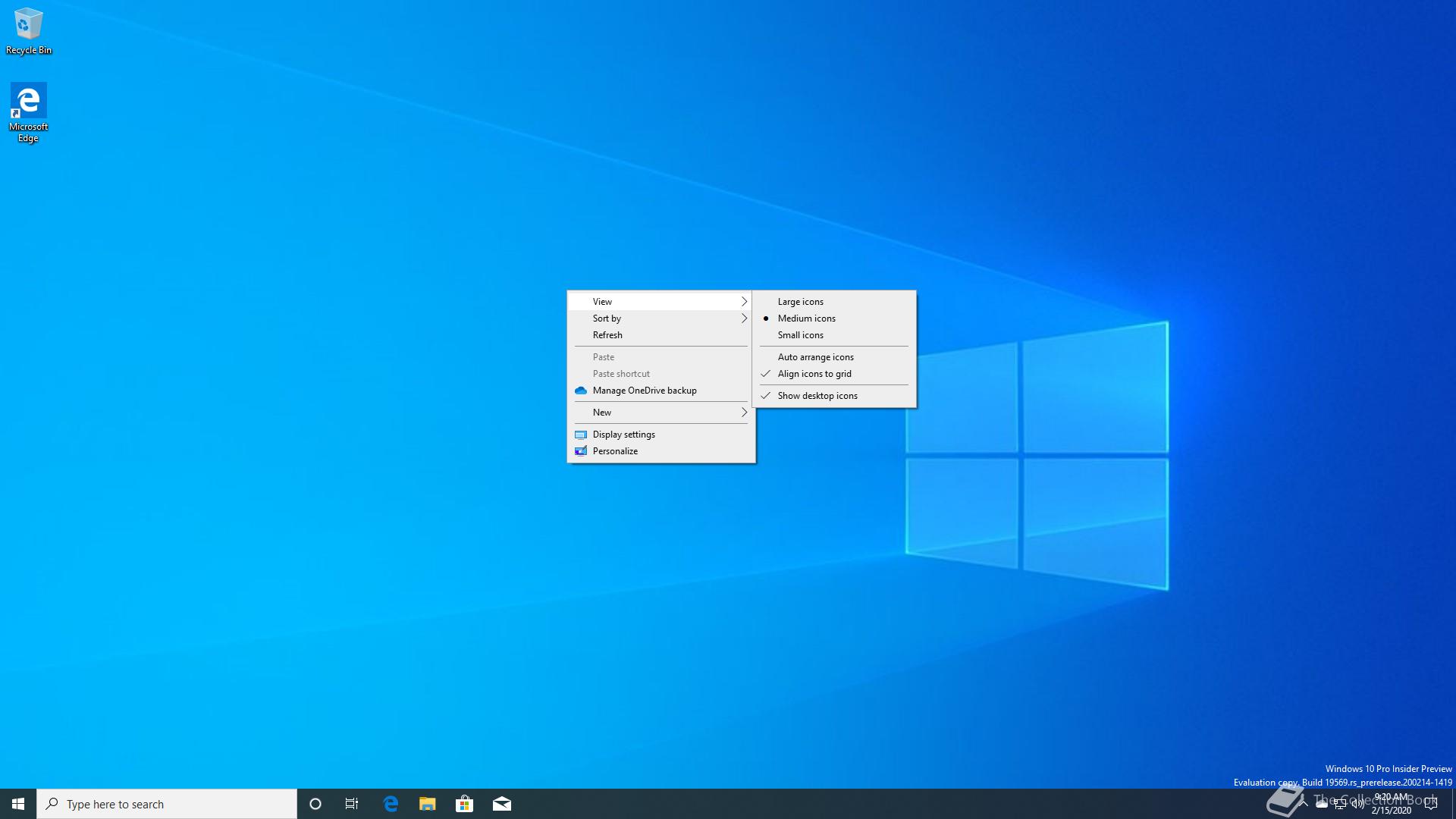Select the Microsoft Edge desktop shortcut
Image resolution: width=1456 pixels, height=819 pixels.
pyautogui.click(x=28, y=110)
